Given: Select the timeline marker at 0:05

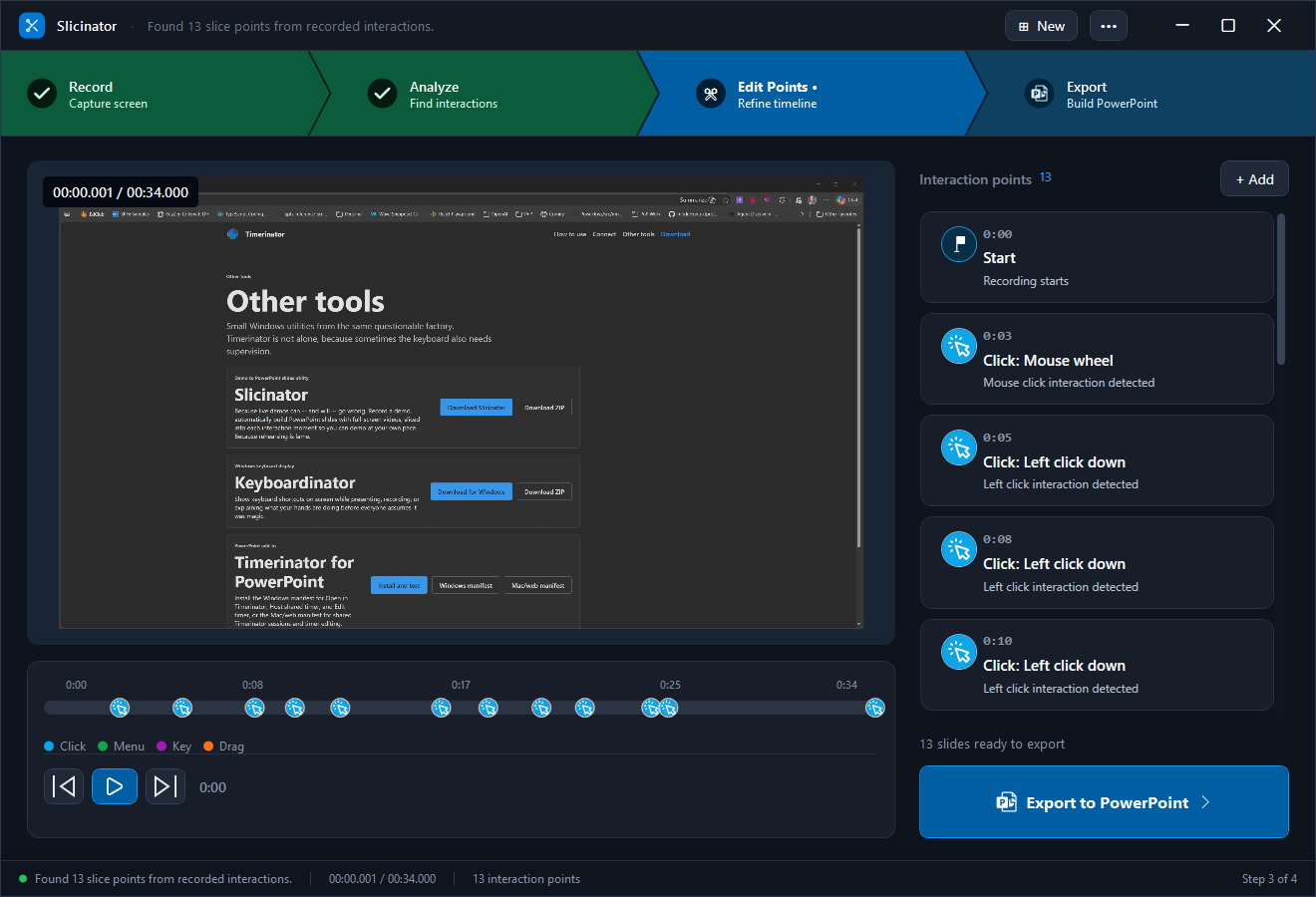Looking at the screenshot, I should coord(182,708).
